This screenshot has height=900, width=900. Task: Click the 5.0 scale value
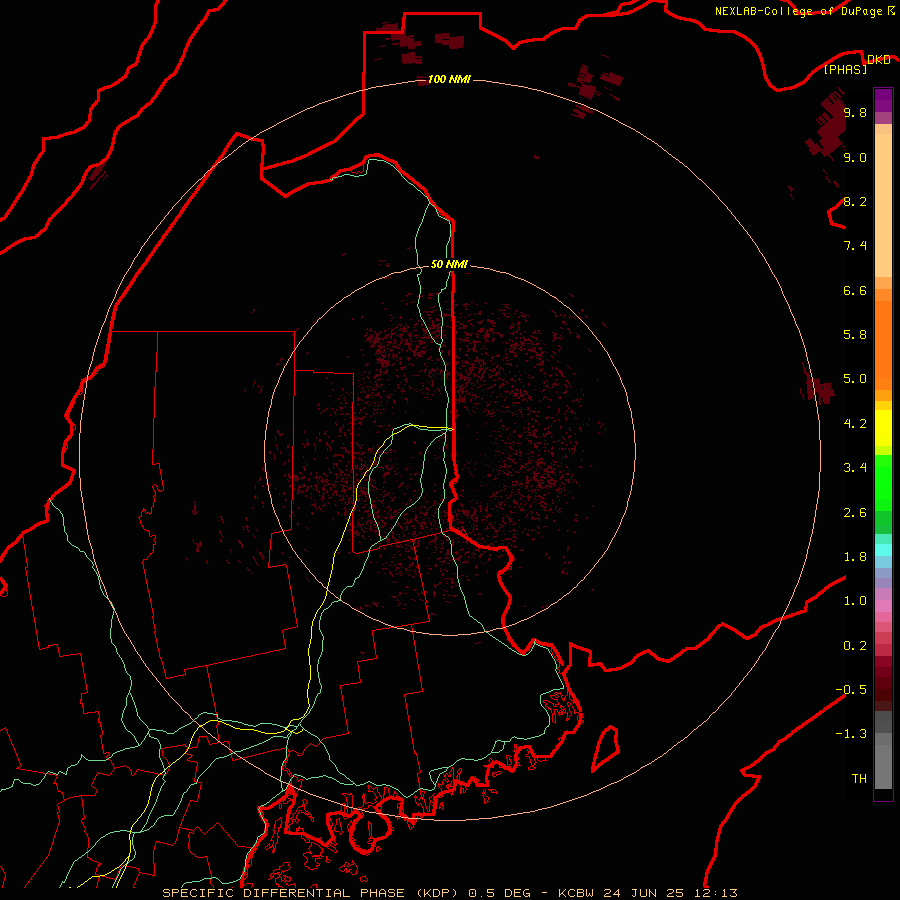coord(855,379)
